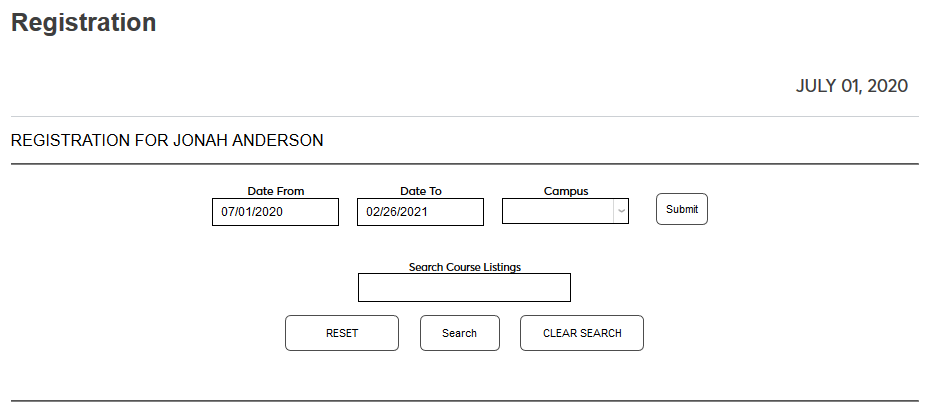Viewport: 936px width, 407px height.
Task: Click the bold Registration page title
Action: click(x=84, y=23)
